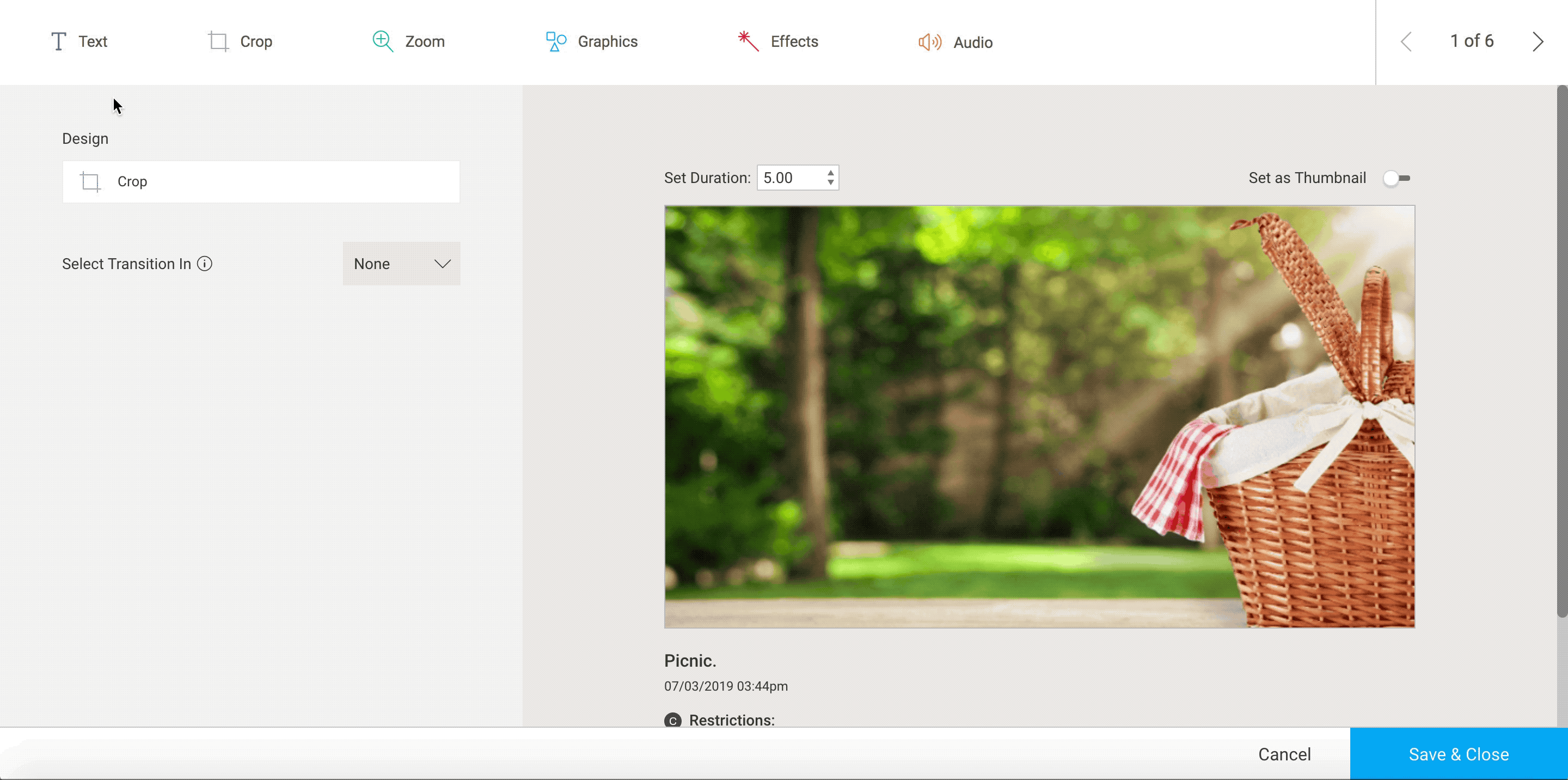Click the info icon beside Select Transition In
The width and height of the screenshot is (1568, 780).
pyautogui.click(x=205, y=264)
